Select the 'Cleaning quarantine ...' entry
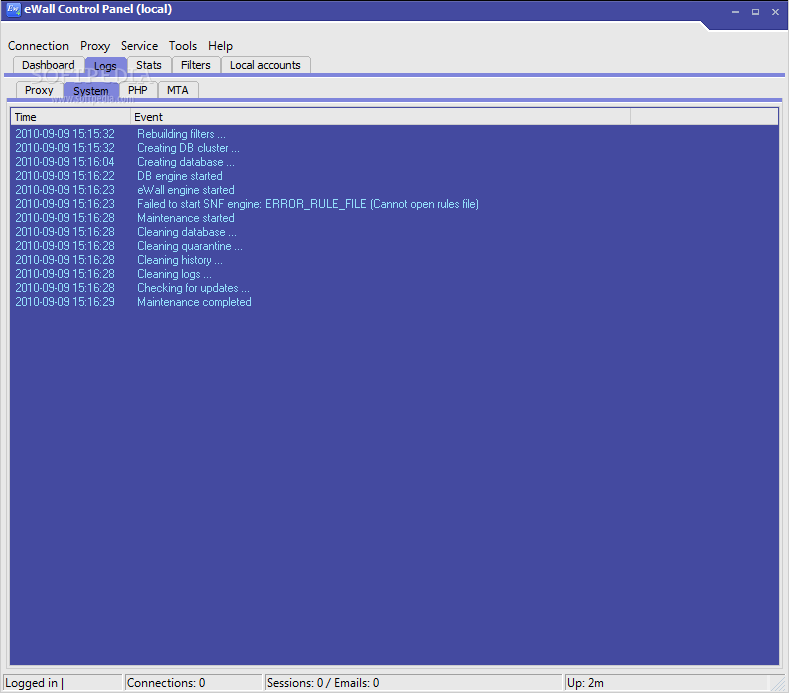 (x=394, y=247)
